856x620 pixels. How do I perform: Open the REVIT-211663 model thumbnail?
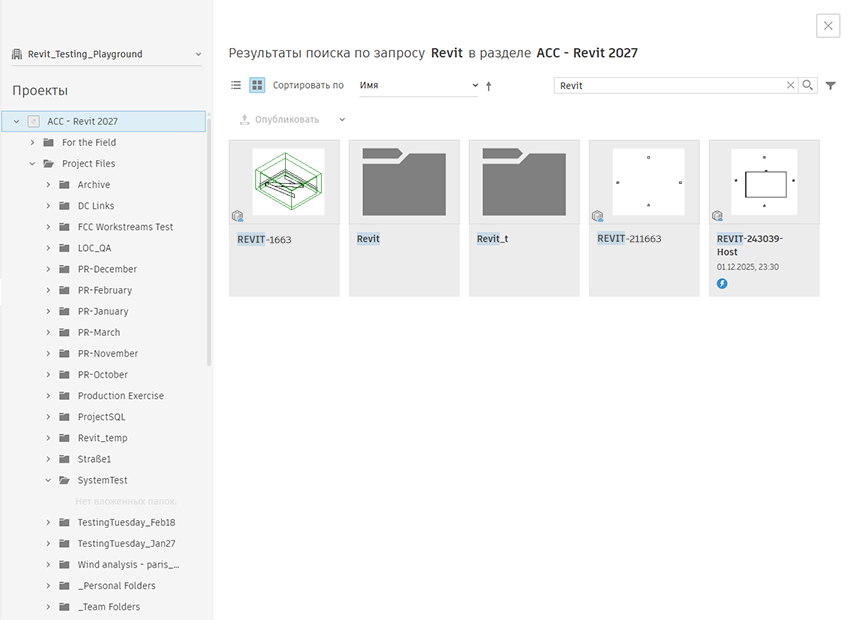[x=649, y=182]
